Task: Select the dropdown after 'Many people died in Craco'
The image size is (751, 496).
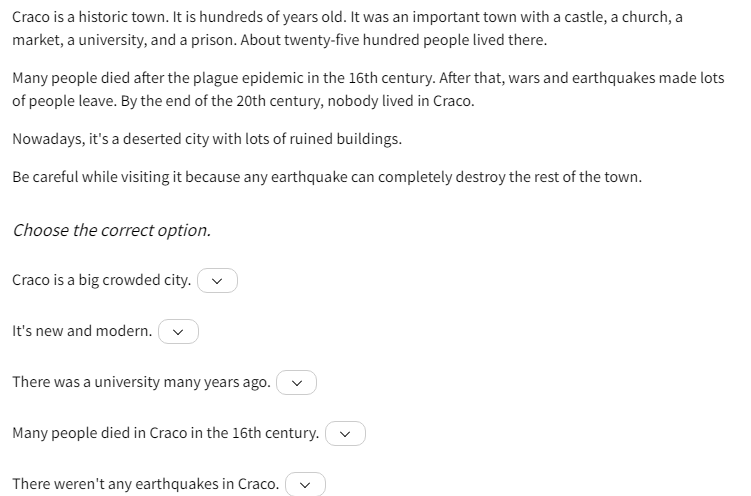Action: coord(345,433)
